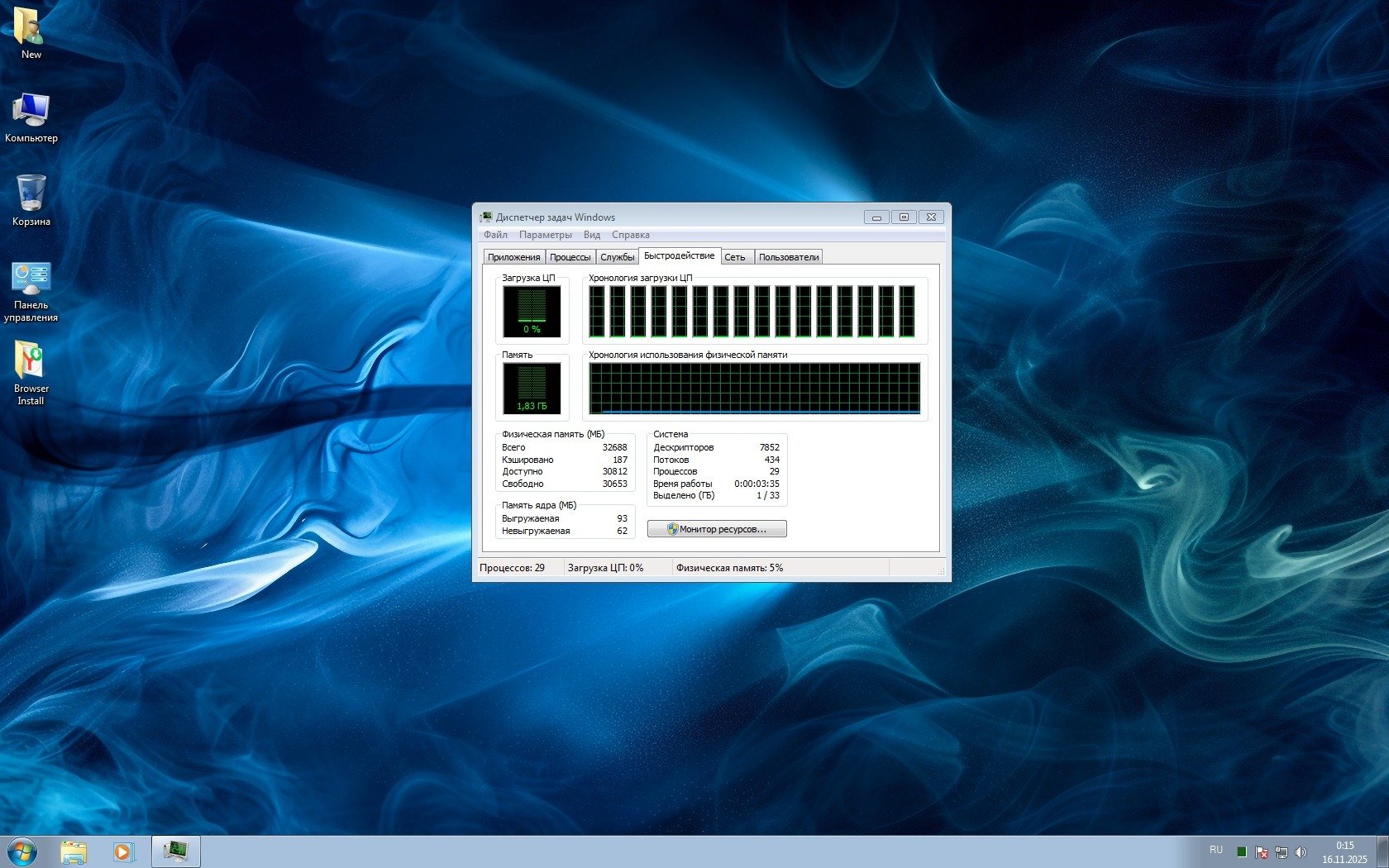The width and height of the screenshot is (1389, 868).
Task: Click the Task Manager taskbar button
Action: (175, 851)
